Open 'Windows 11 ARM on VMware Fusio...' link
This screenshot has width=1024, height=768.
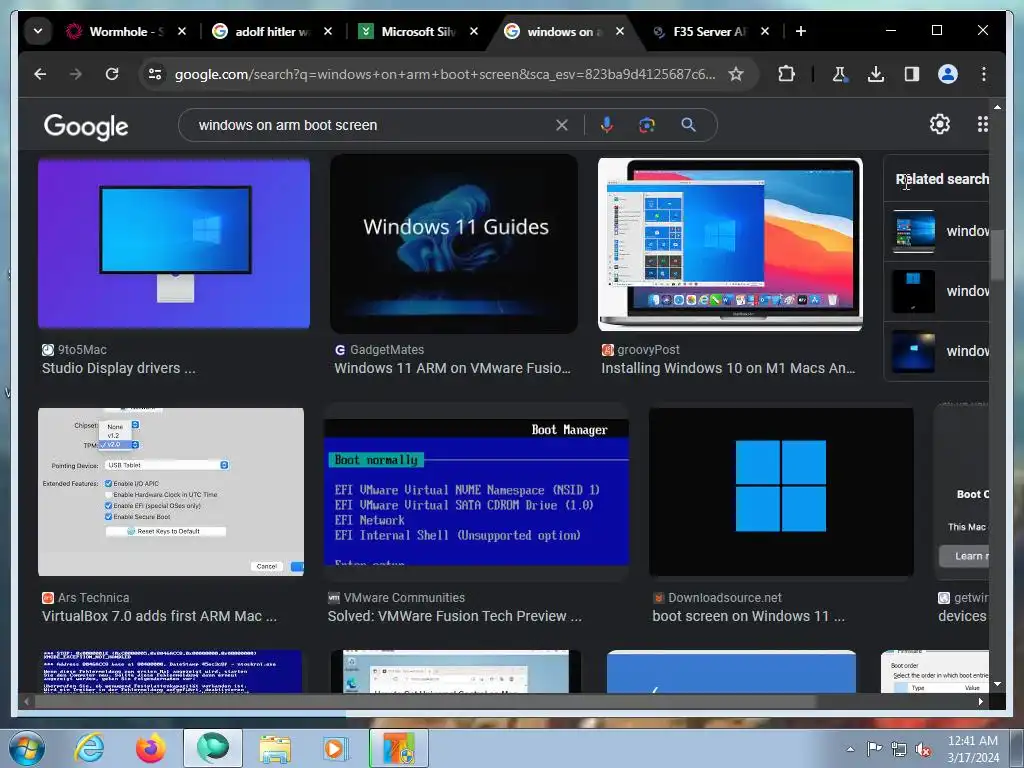(453, 368)
